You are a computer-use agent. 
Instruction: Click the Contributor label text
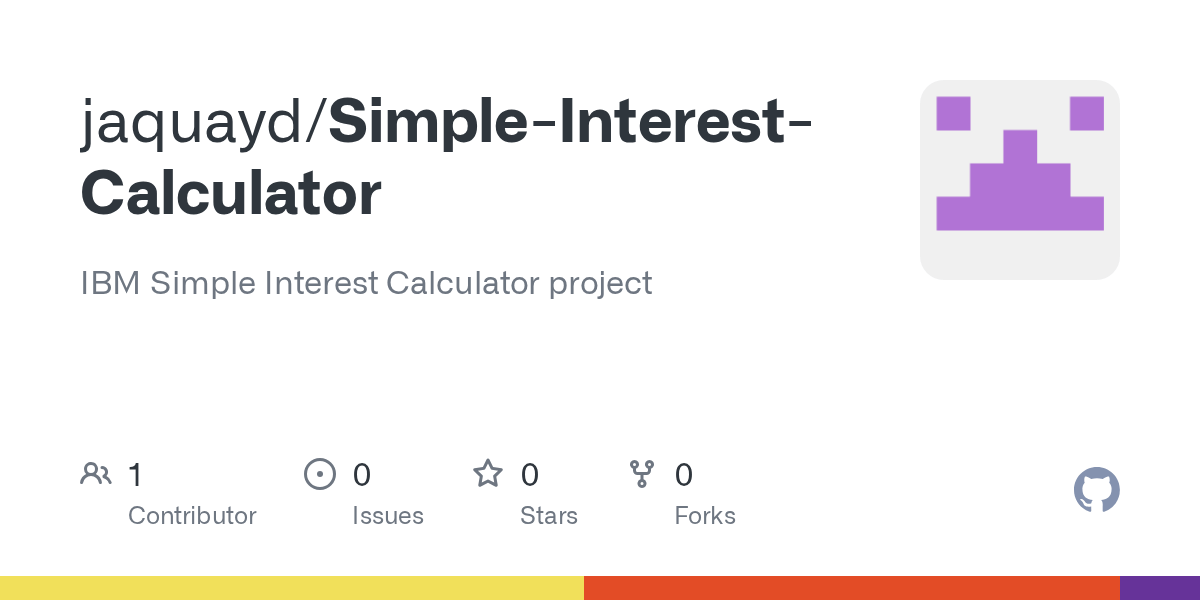tap(192, 516)
